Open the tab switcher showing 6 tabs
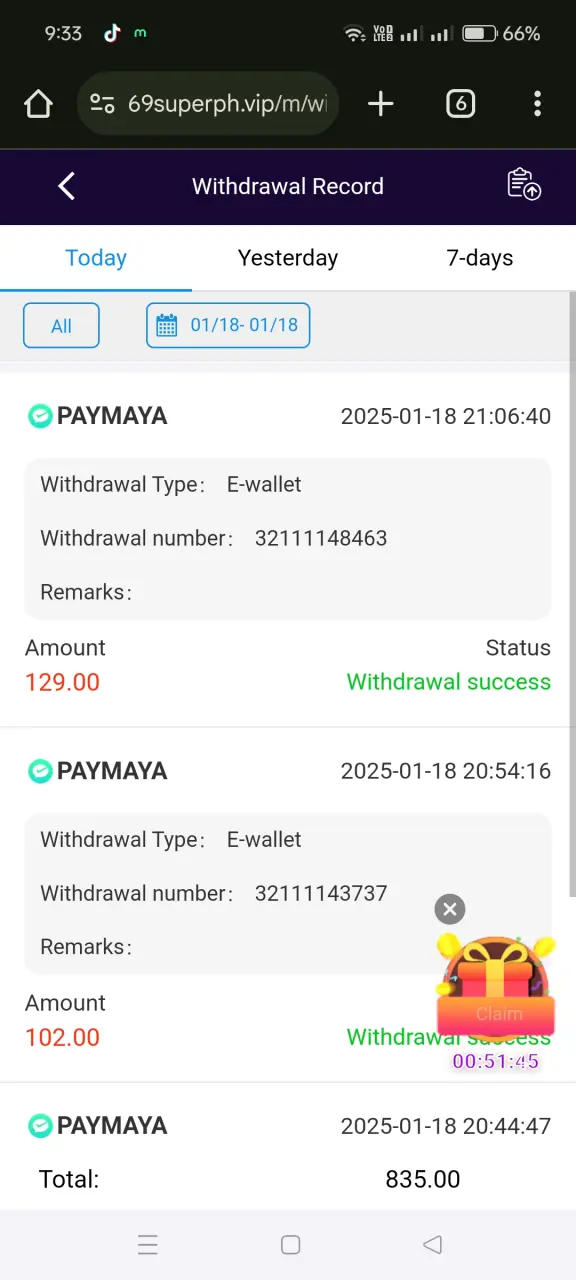This screenshot has width=576, height=1280. (x=460, y=104)
